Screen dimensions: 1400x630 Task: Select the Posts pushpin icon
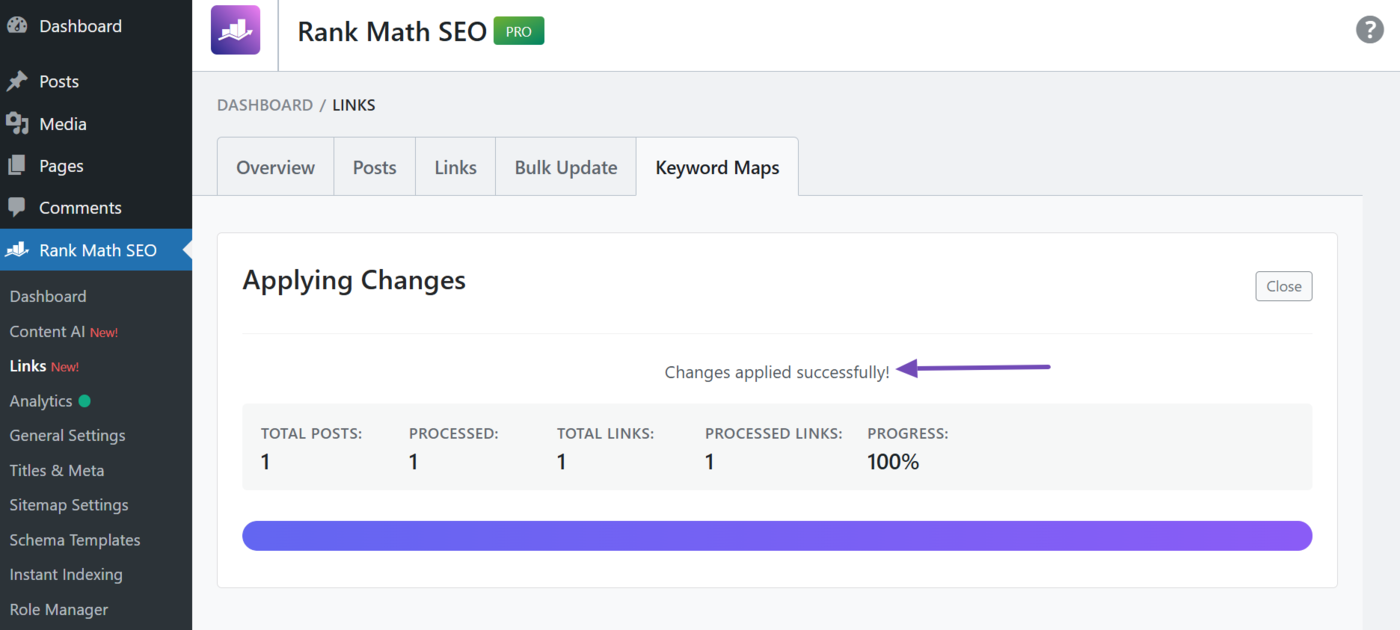coord(17,80)
